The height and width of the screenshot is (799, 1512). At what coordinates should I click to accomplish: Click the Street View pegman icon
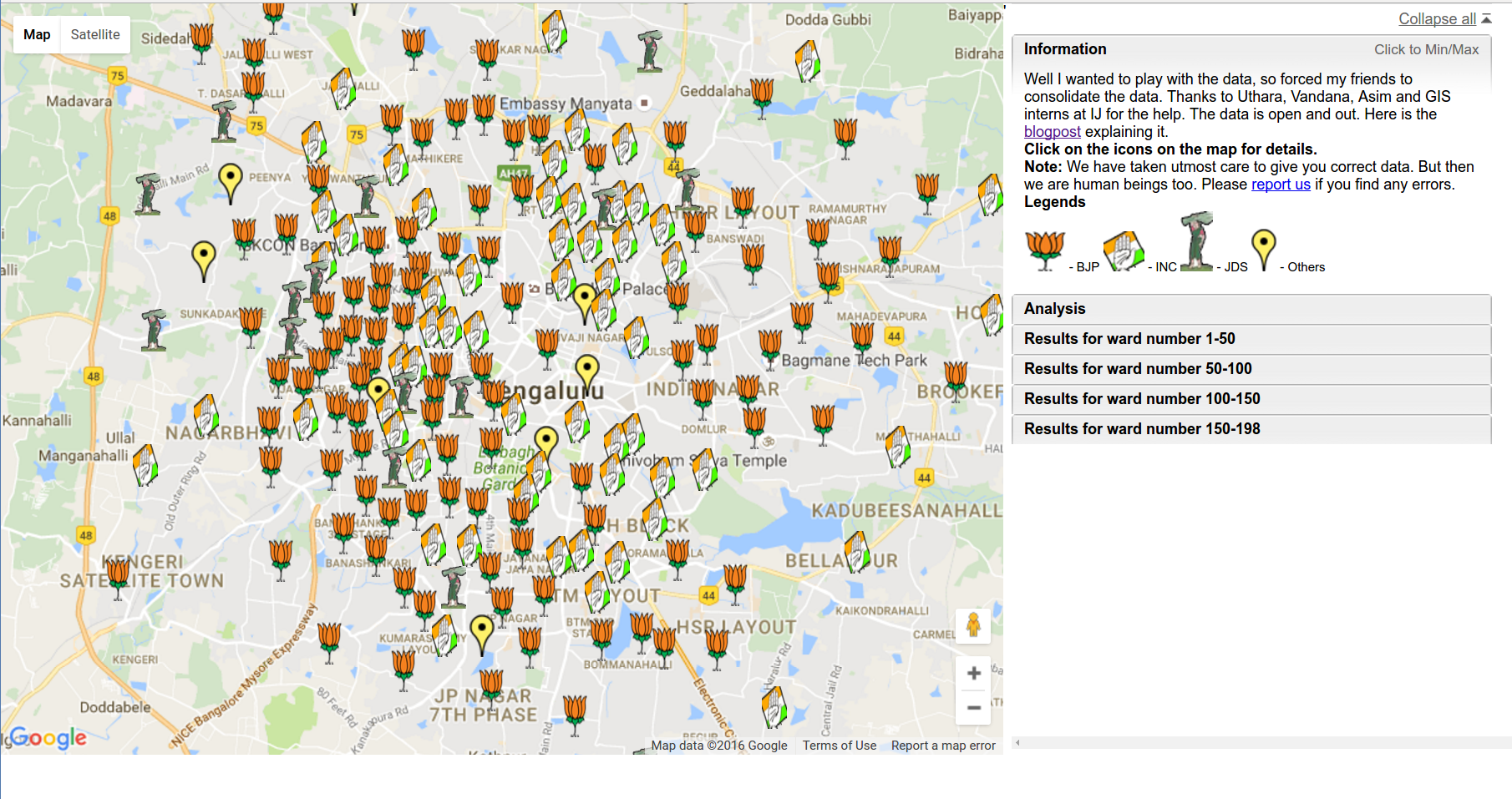click(x=973, y=625)
